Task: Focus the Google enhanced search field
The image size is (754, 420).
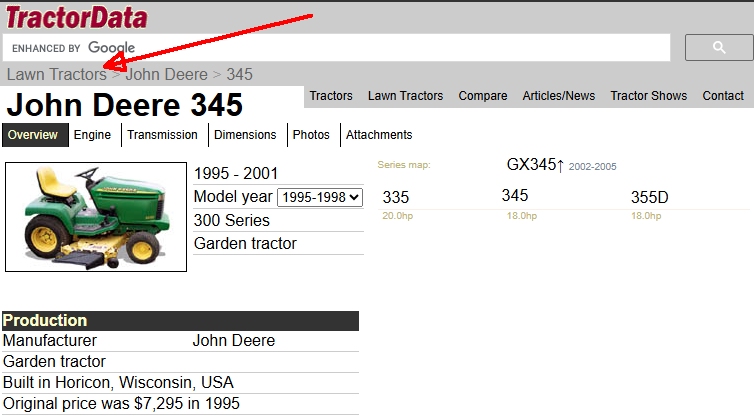Action: click(336, 48)
